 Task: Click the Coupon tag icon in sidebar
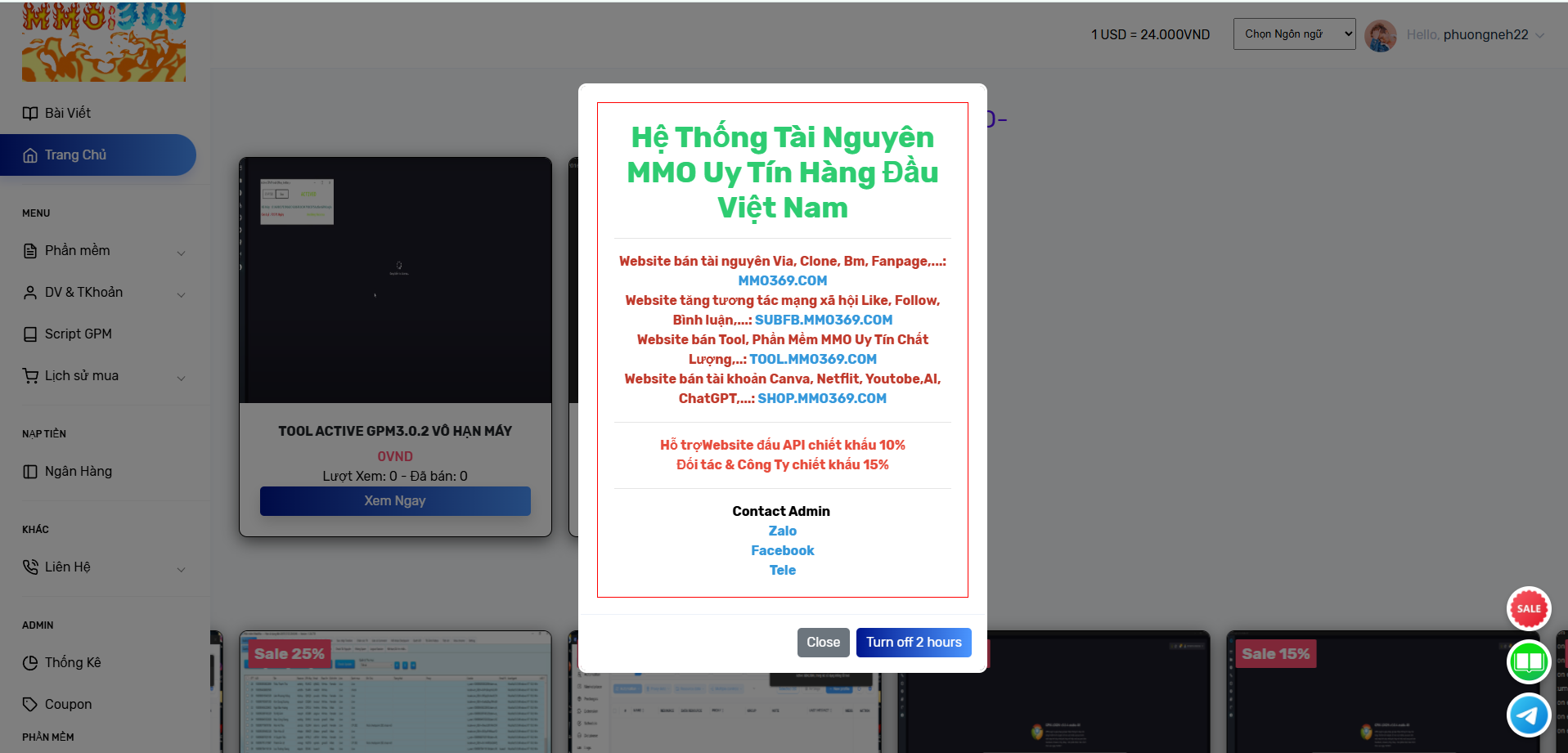click(x=30, y=705)
